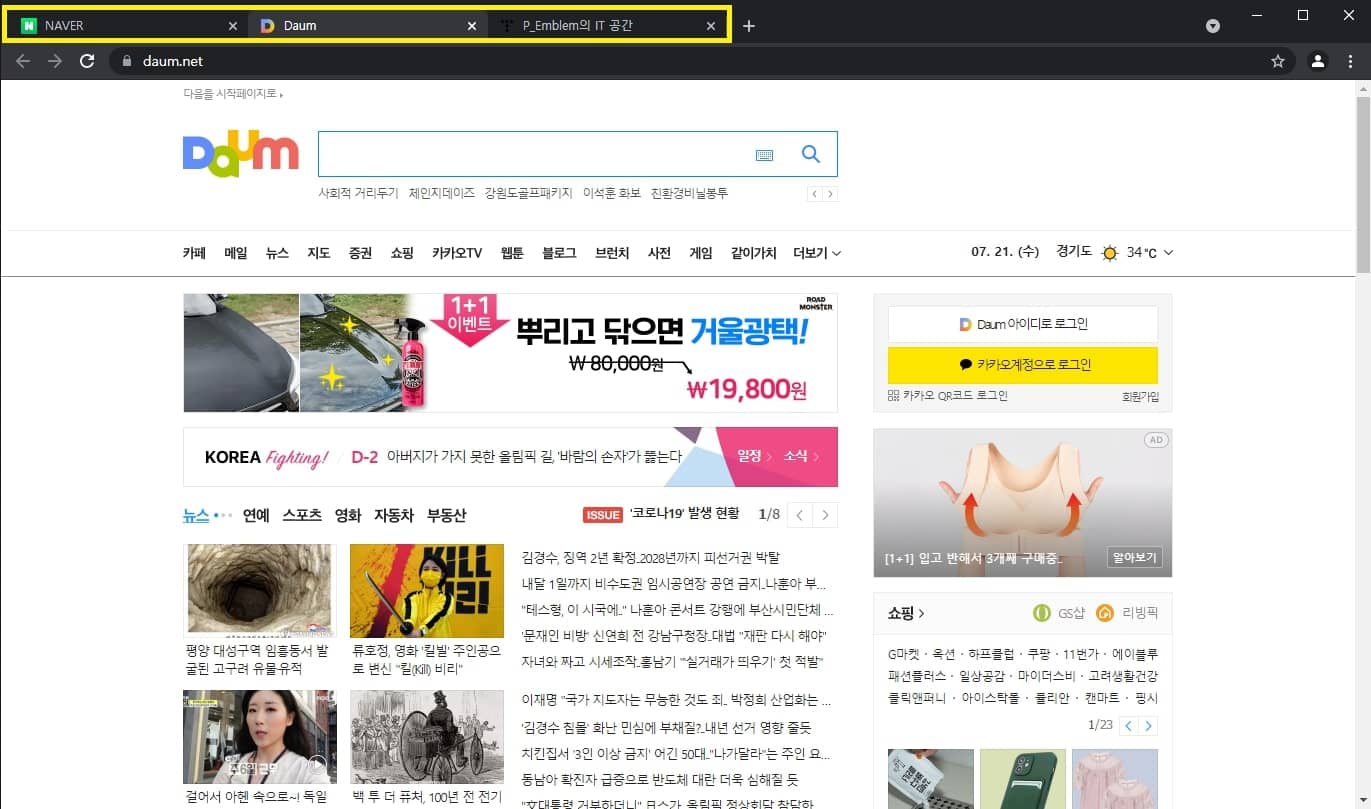
Task: Open the 고구려 유물유적 news thumbnail
Action: [258, 590]
